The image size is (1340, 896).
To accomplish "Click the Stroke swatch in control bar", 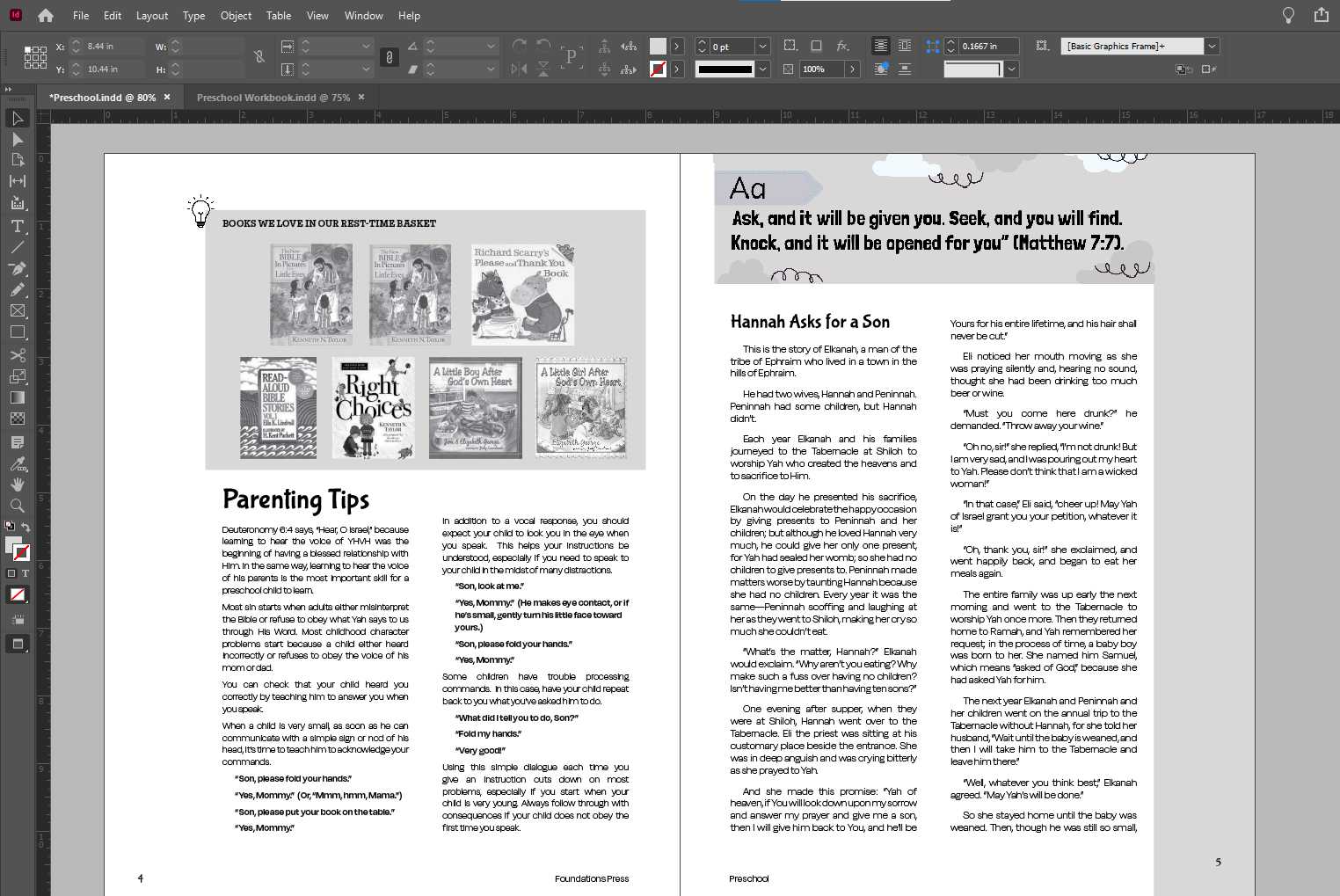I will click(658, 69).
